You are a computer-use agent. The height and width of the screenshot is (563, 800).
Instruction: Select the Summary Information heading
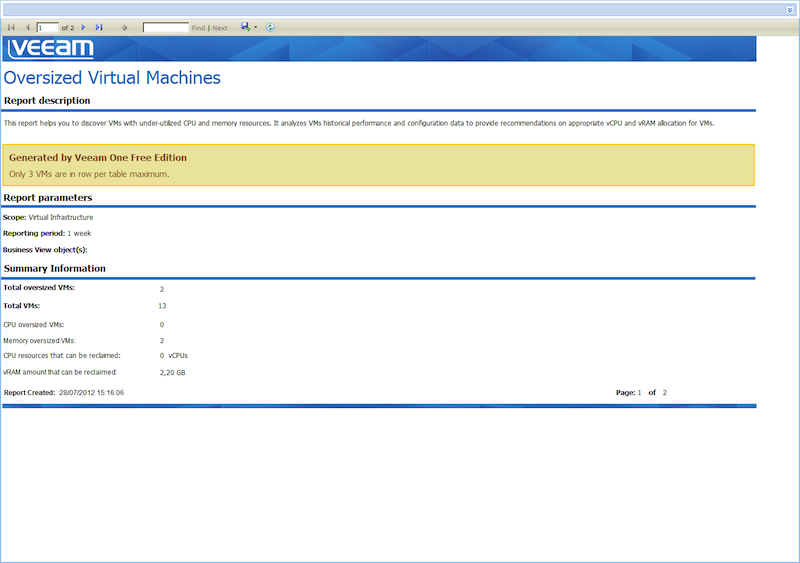(x=55, y=268)
